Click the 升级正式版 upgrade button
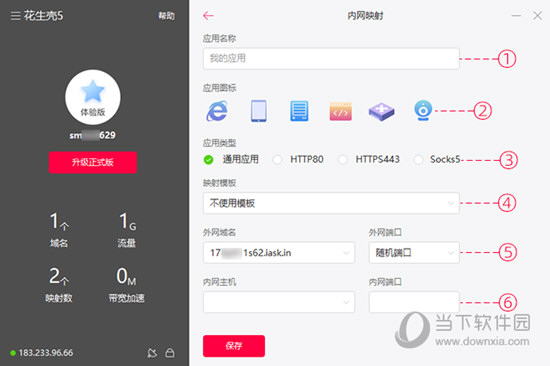 93,162
